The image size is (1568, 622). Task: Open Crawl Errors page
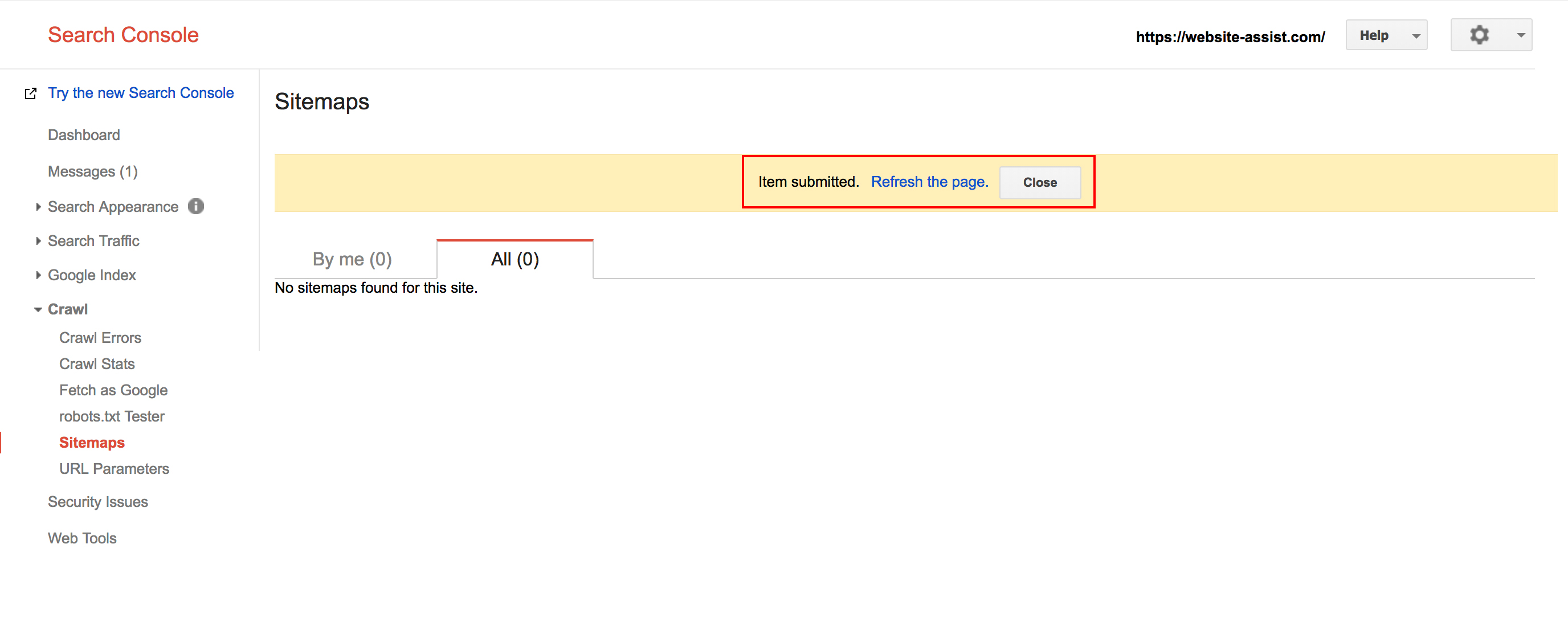pyautogui.click(x=100, y=338)
